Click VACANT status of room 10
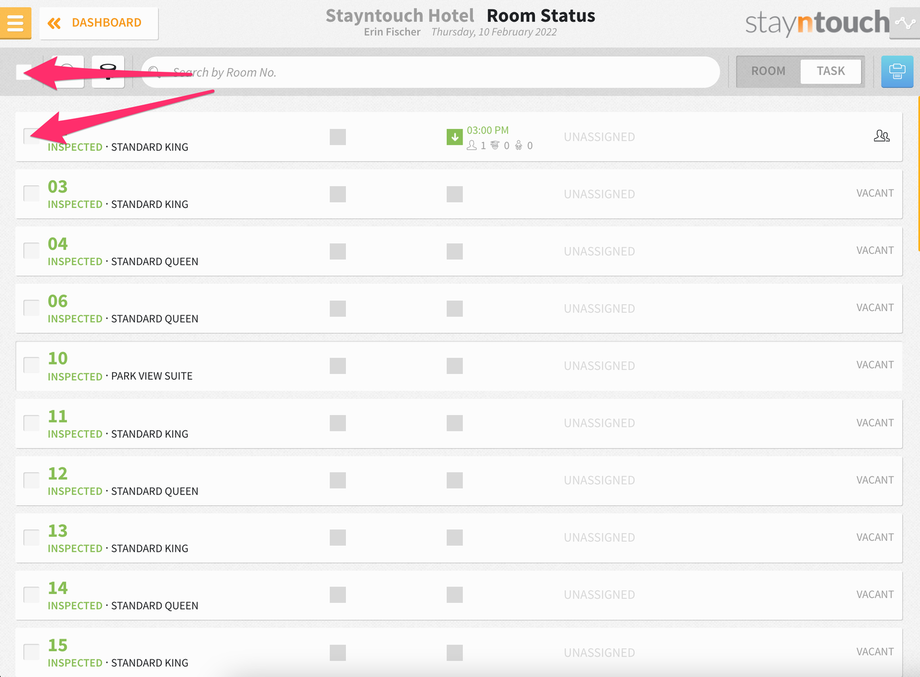The height and width of the screenshot is (677, 920). click(875, 364)
